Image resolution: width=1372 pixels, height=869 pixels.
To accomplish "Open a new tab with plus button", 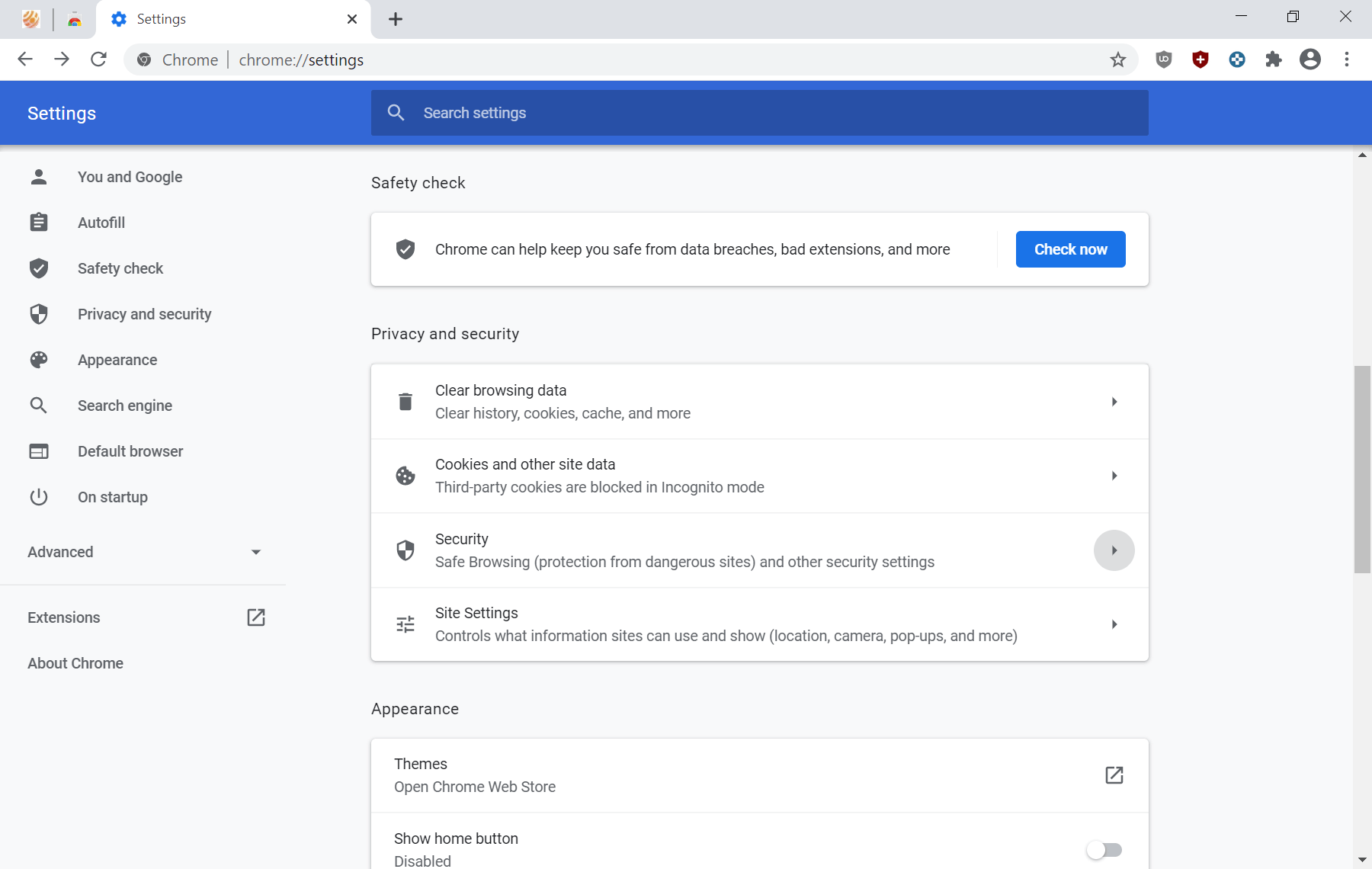I will click(396, 19).
